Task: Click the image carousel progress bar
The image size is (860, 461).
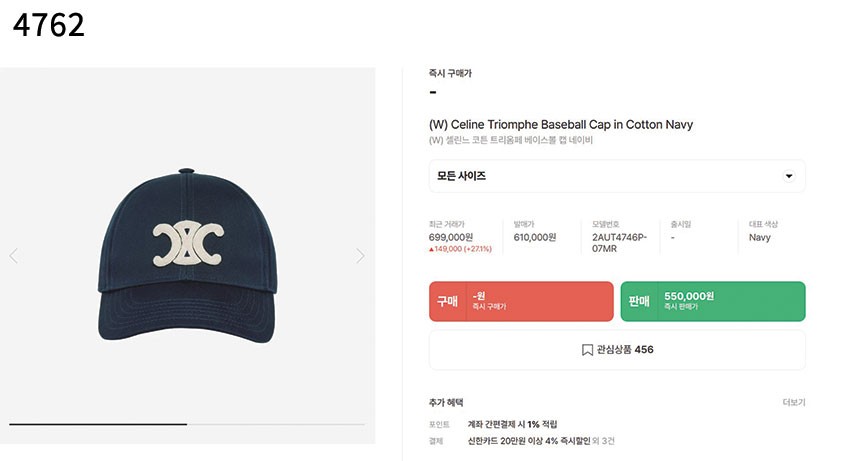Action: point(187,425)
